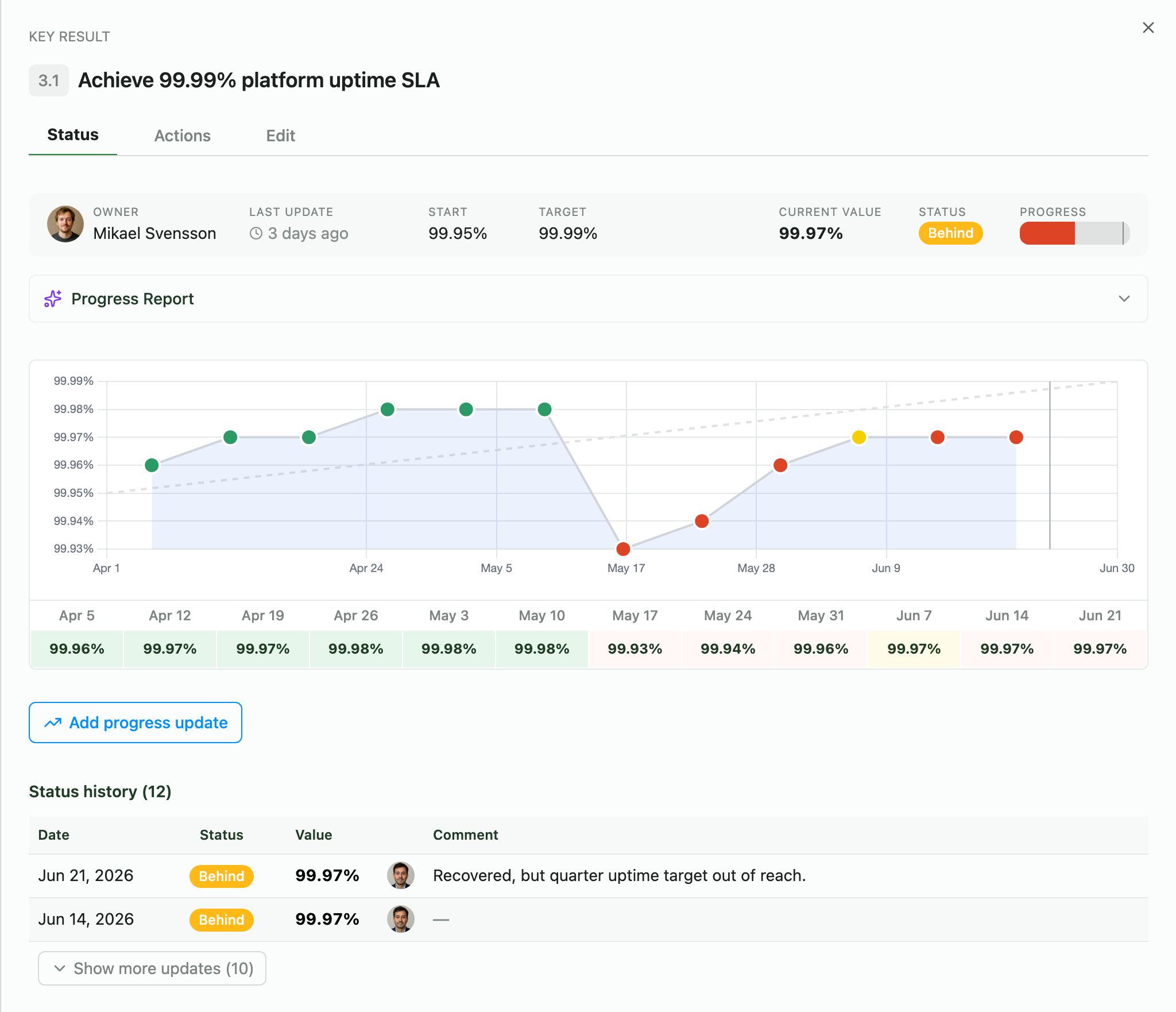Click the owner name Mikael Svensson
Viewport: 1176px width, 1012px height.
[x=154, y=234]
